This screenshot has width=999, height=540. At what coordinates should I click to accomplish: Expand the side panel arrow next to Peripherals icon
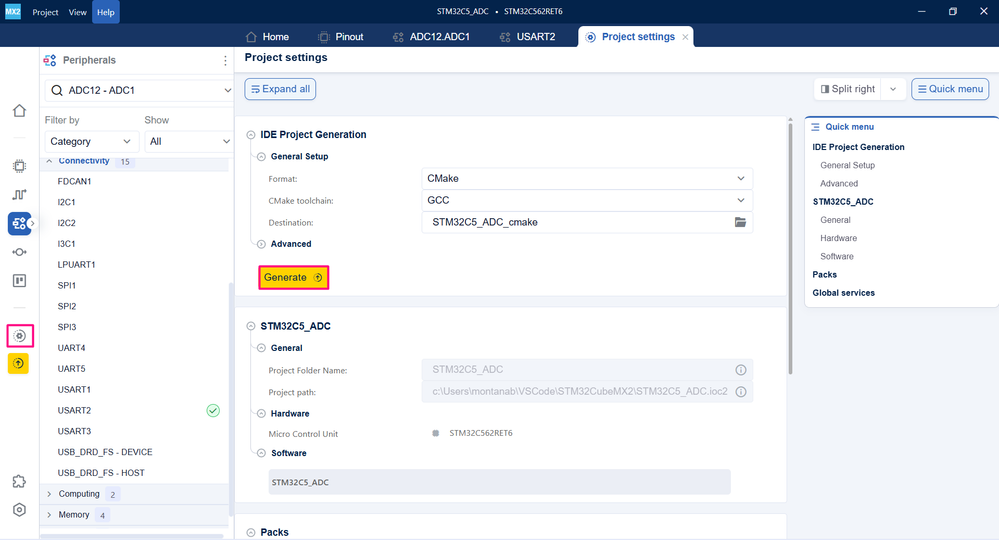(32, 224)
